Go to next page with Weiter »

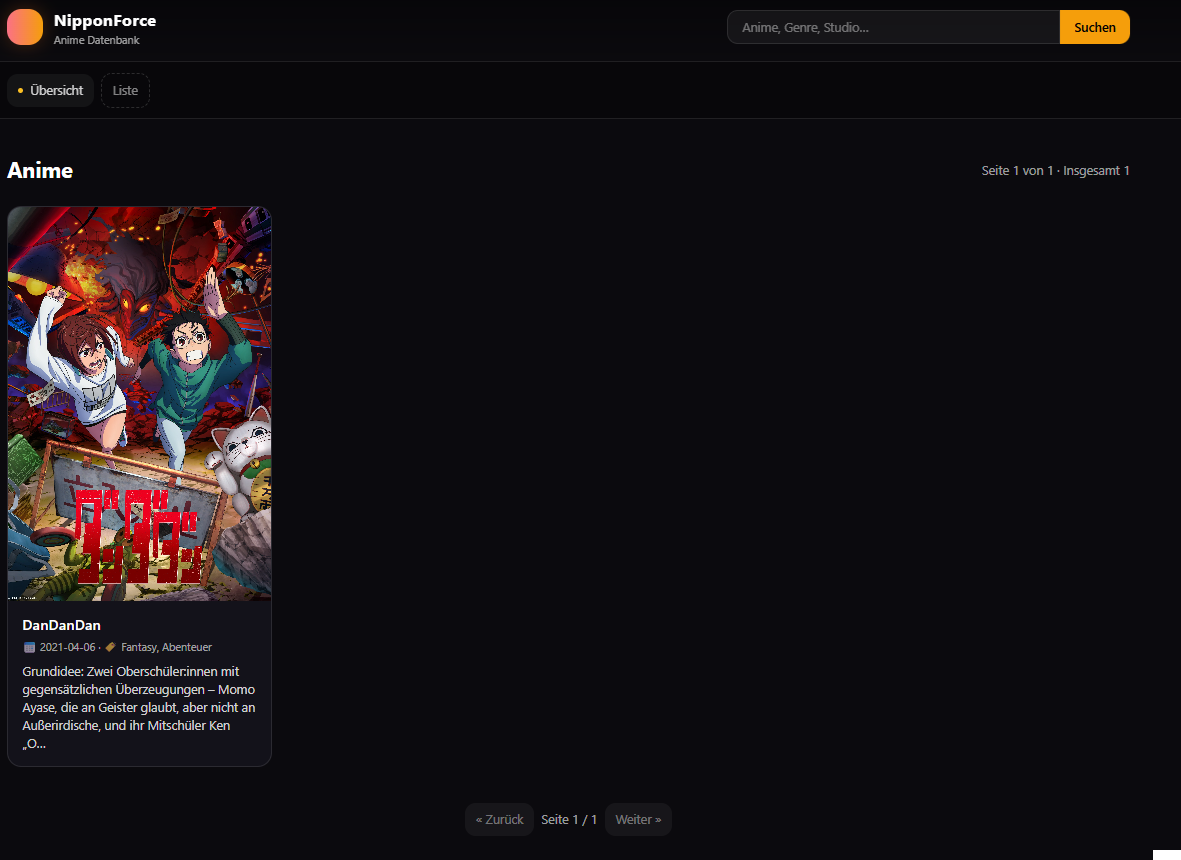coord(638,819)
